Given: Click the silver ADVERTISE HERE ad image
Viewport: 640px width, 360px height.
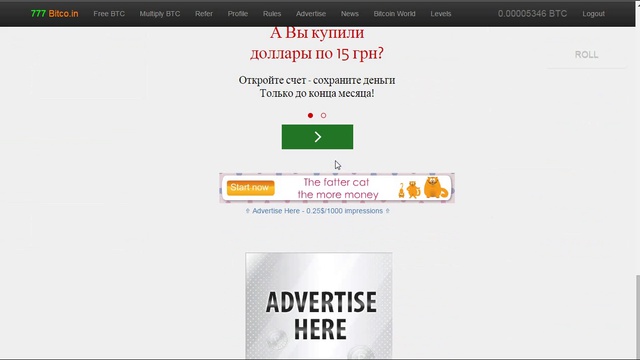Looking at the screenshot, I should [x=319, y=306].
